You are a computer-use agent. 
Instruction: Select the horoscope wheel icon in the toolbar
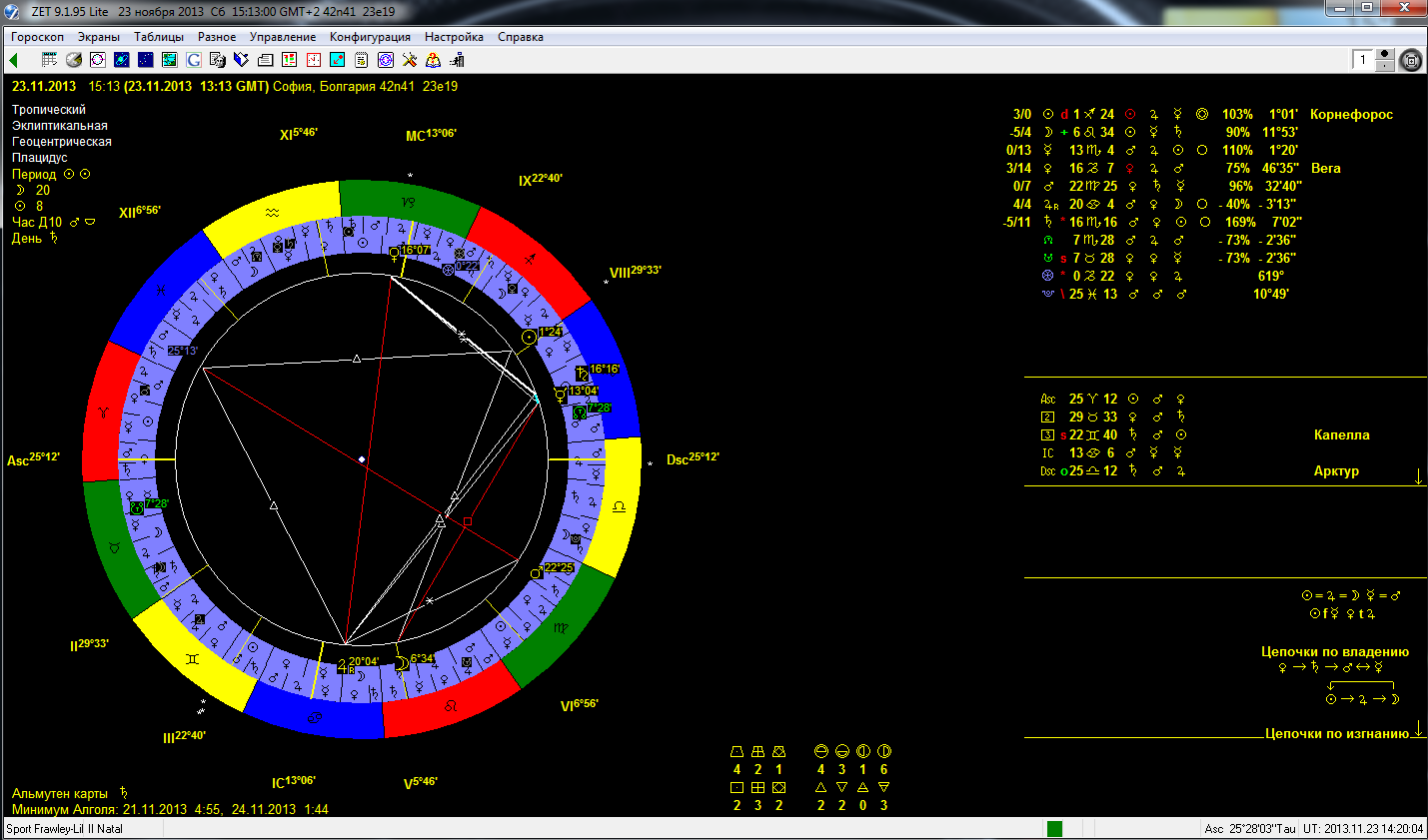point(98,60)
